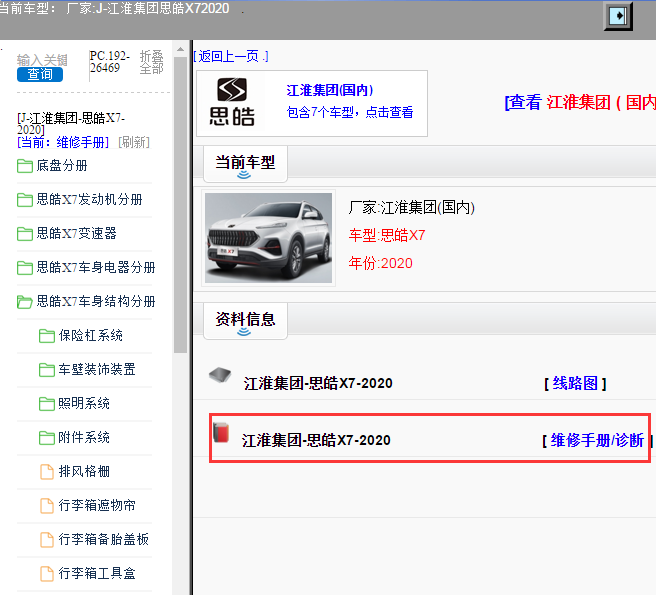The width and height of the screenshot is (656, 595).
Task: Open the 江淮集团(国内) link
Action: (330, 90)
